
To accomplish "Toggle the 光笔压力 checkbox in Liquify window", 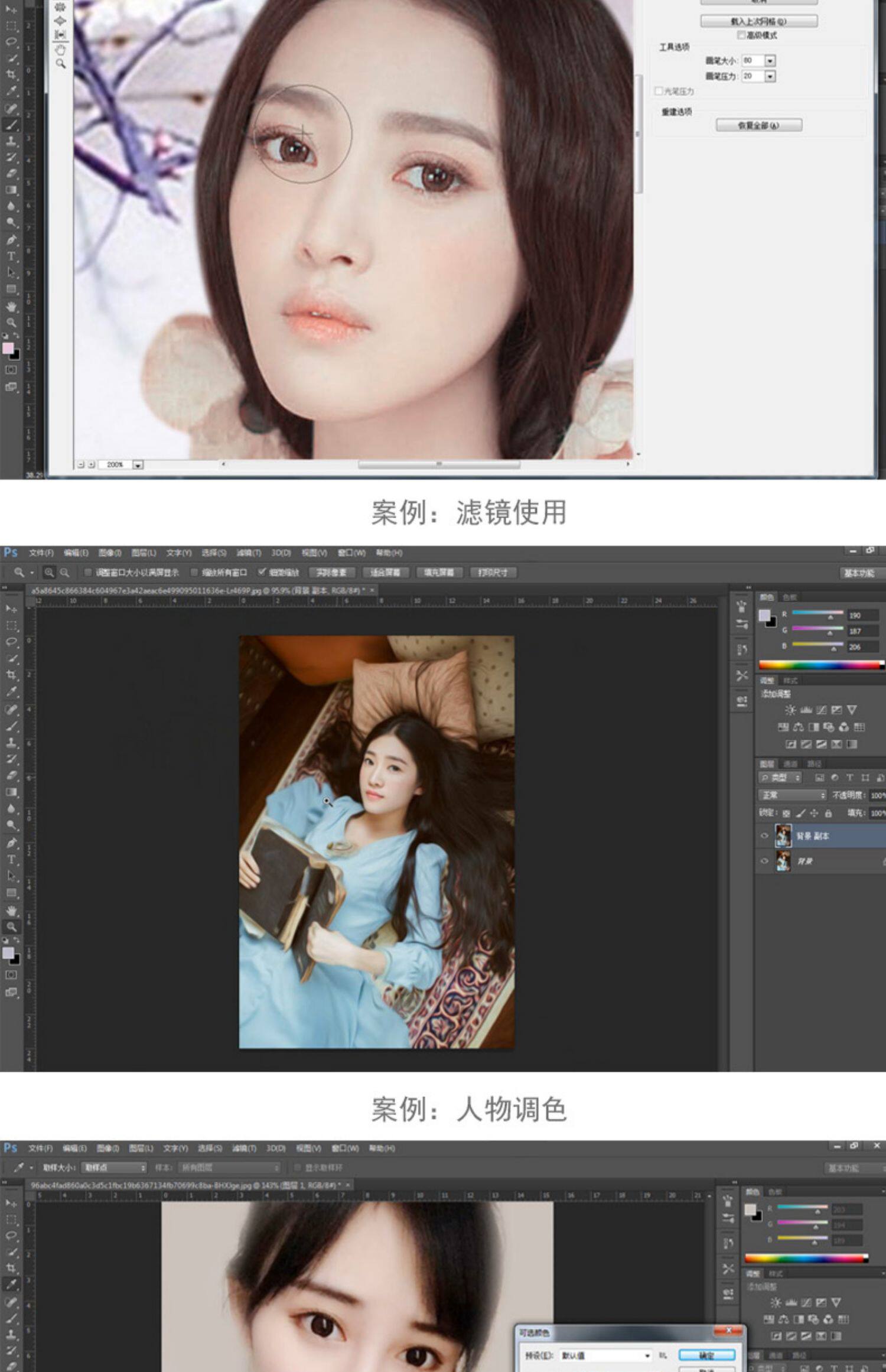I will (659, 91).
